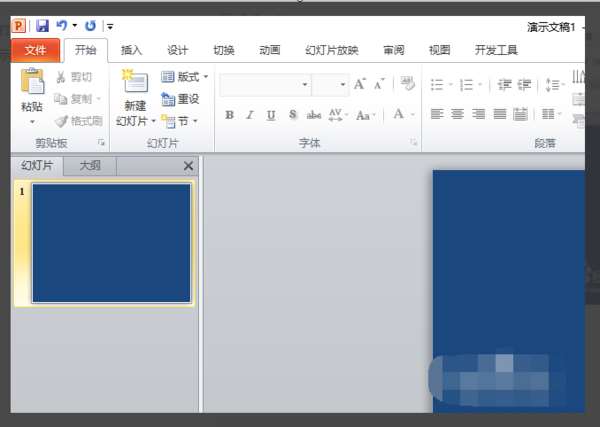Click the clear formatting eraser icon
The height and width of the screenshot is (427, 600).
[407, 83]
